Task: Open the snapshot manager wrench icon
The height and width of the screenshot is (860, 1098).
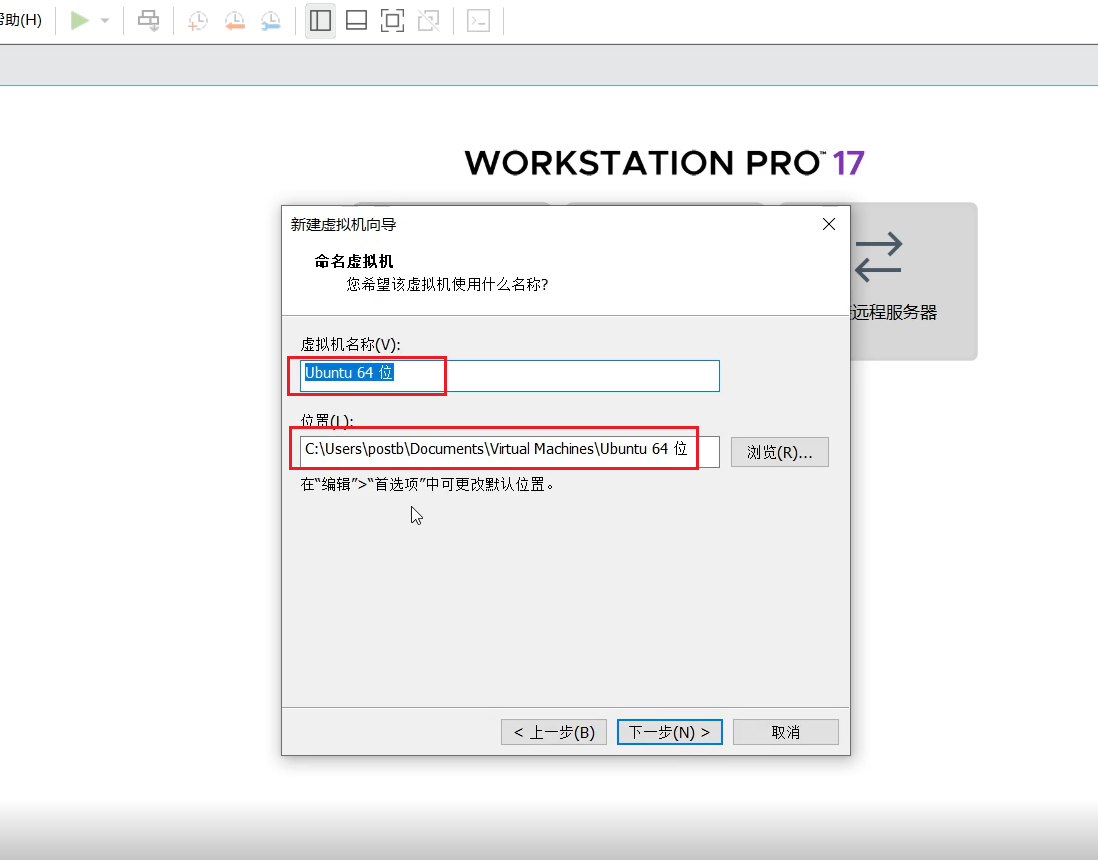Action: point(271,21)
